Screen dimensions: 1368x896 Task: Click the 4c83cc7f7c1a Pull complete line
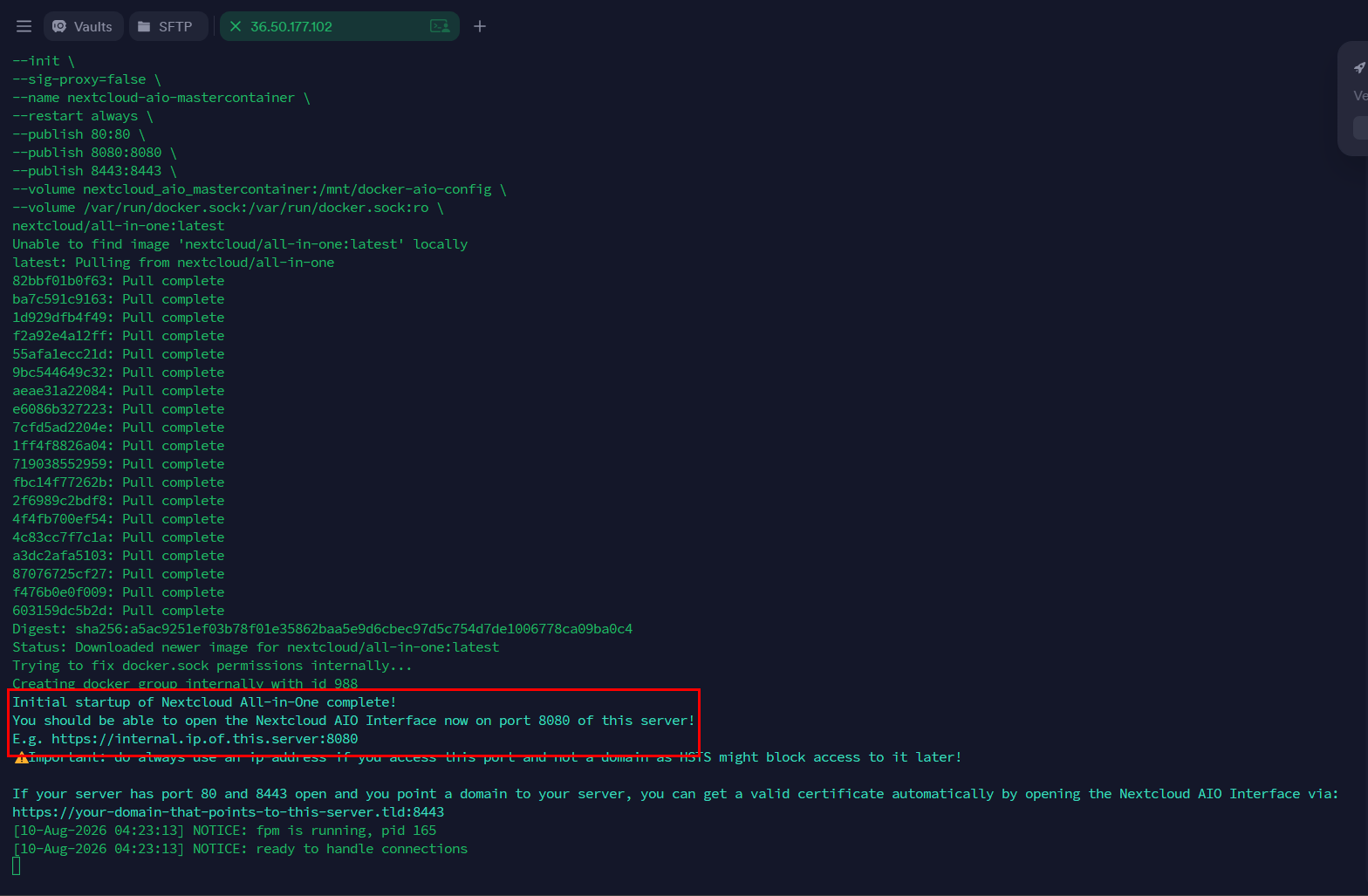[x=118, y=537]
